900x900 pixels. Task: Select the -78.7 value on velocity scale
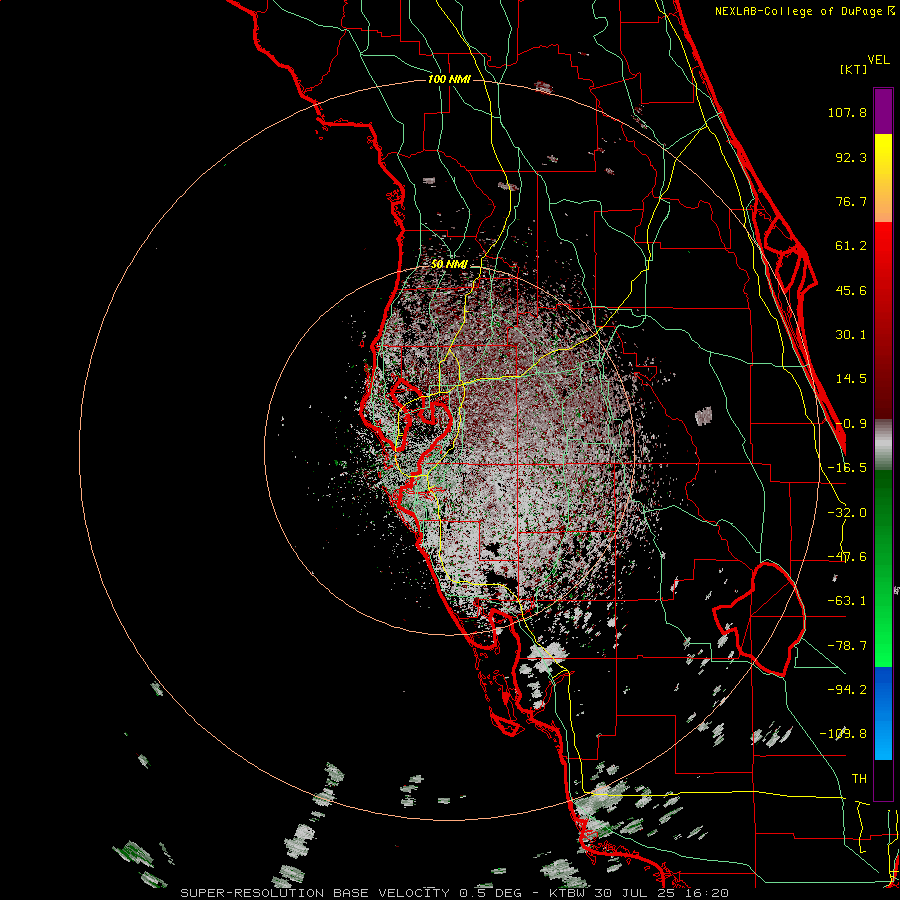pos(847,646)
